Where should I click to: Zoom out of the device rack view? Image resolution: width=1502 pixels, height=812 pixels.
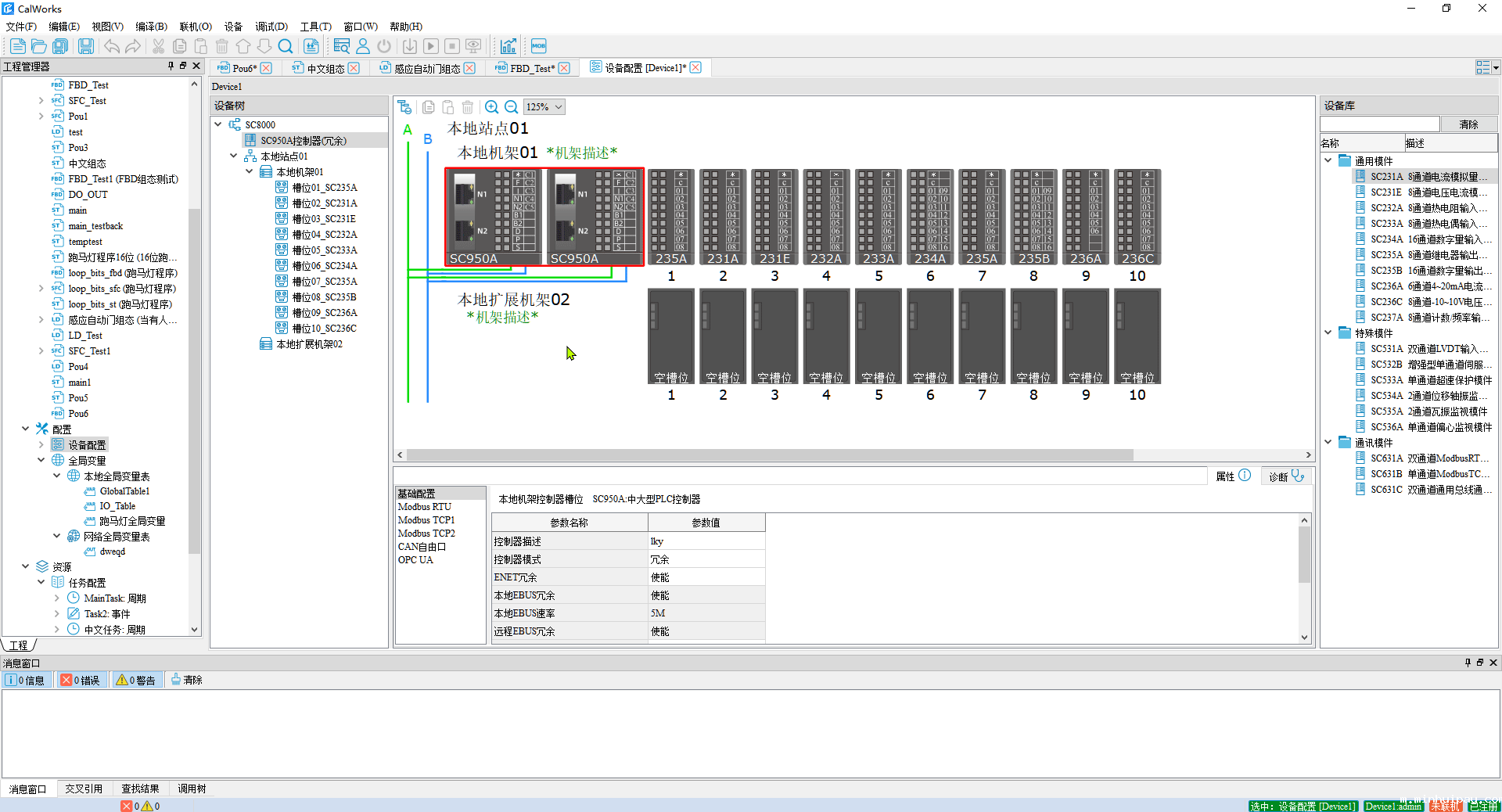(511, 107)
